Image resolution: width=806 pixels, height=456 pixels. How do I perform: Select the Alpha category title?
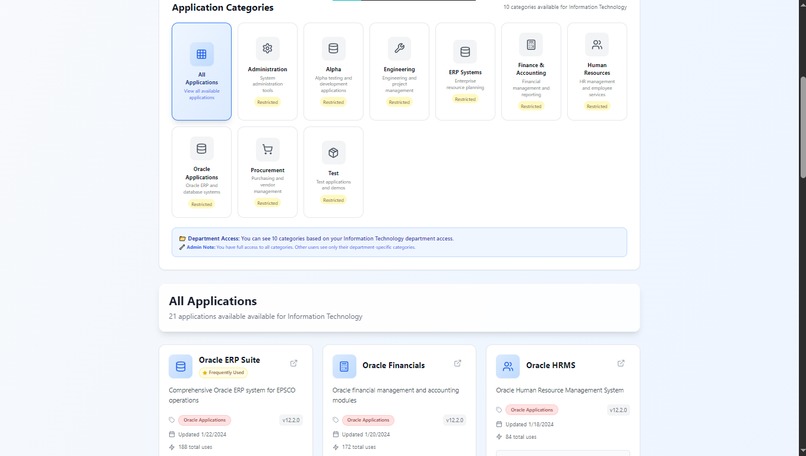333,69
